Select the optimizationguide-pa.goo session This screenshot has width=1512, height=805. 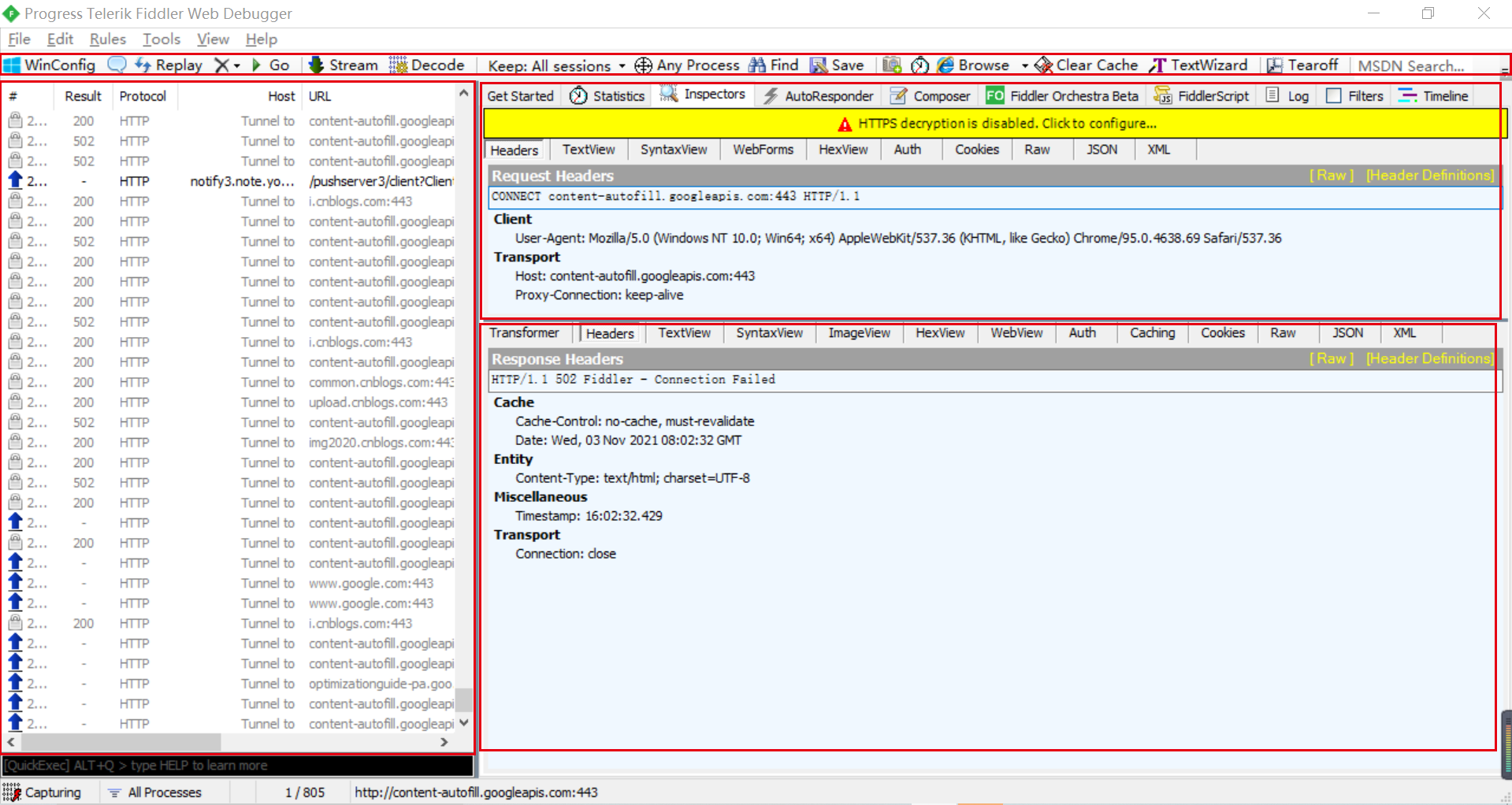coord(231,684)
